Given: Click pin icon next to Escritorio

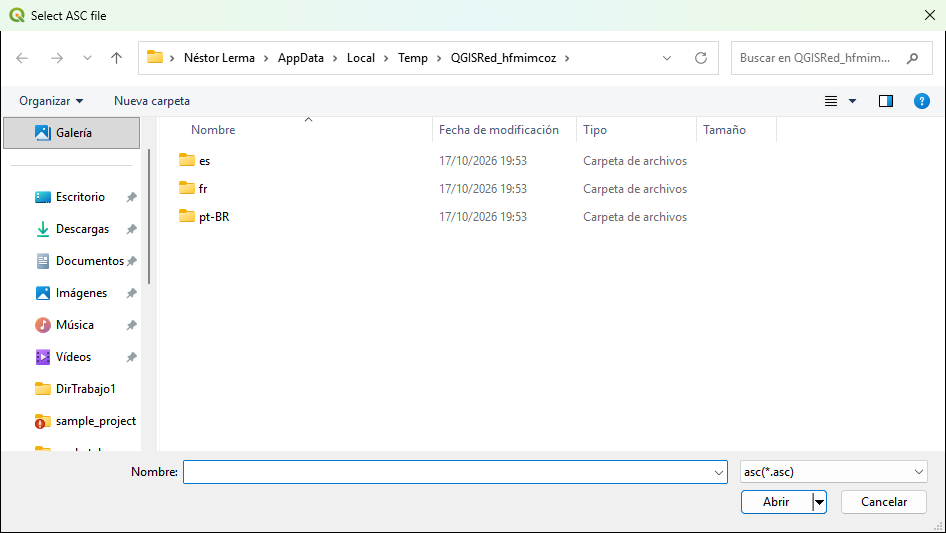Looking at the screenshot, I should click(132, 197).
